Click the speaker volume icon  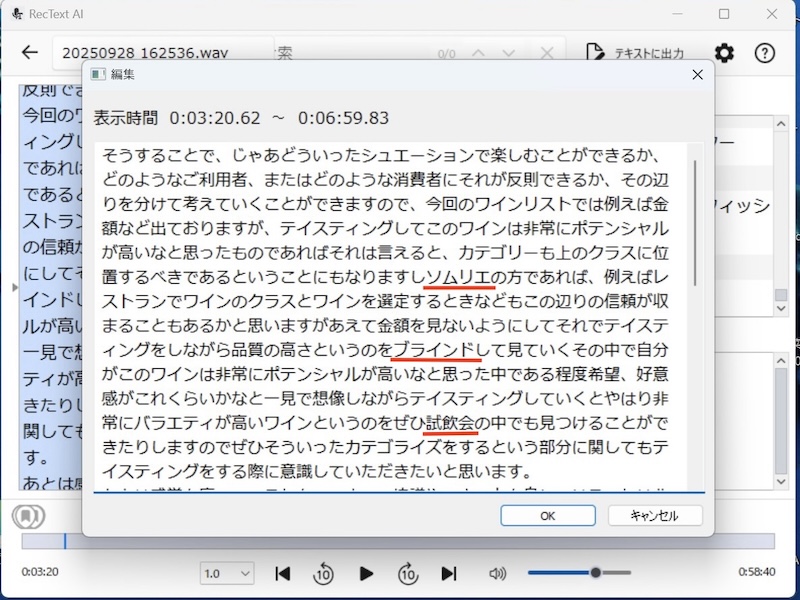point(497,573)
